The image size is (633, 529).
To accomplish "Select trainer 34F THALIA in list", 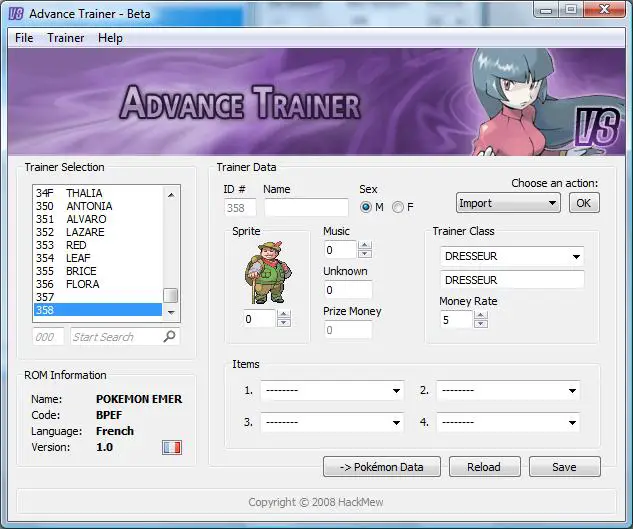I will coord(98,193).
